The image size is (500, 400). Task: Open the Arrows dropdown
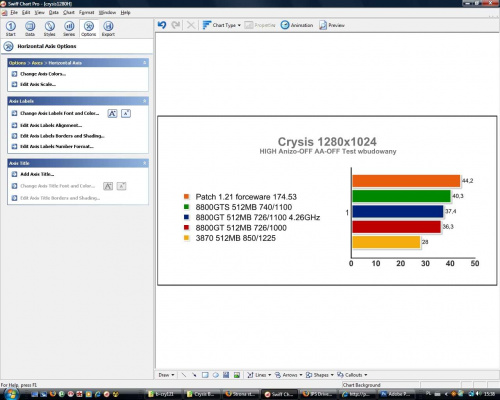tap(288, 375)
